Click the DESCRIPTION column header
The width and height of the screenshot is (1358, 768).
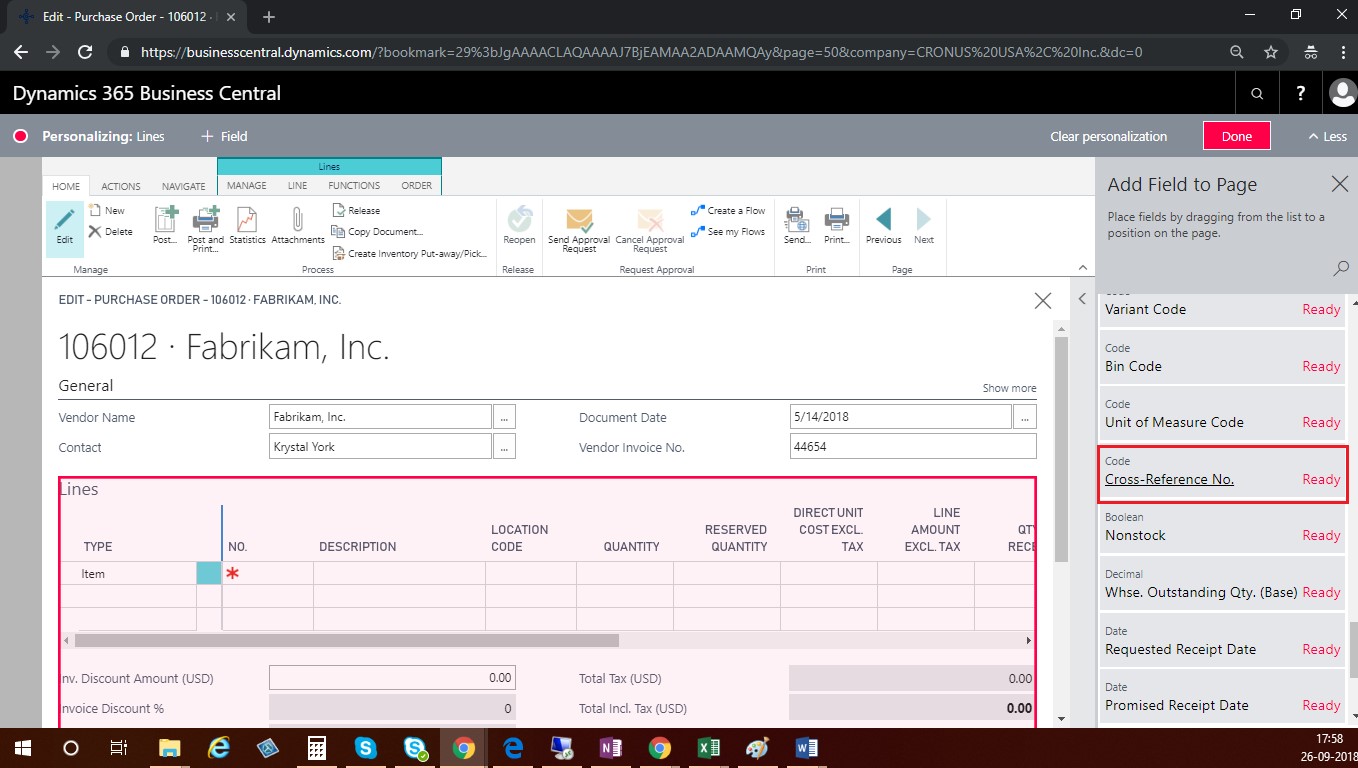click(x=358, y=547)
